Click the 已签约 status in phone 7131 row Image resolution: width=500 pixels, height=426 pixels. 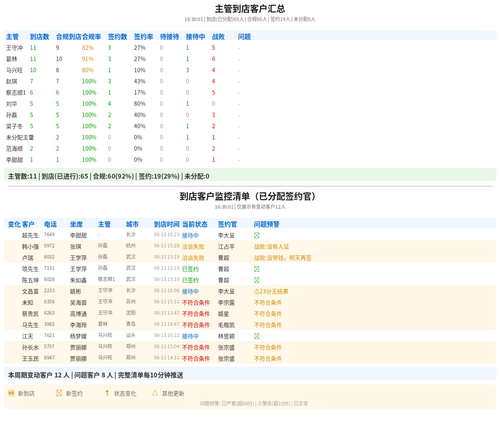point(190,269)
